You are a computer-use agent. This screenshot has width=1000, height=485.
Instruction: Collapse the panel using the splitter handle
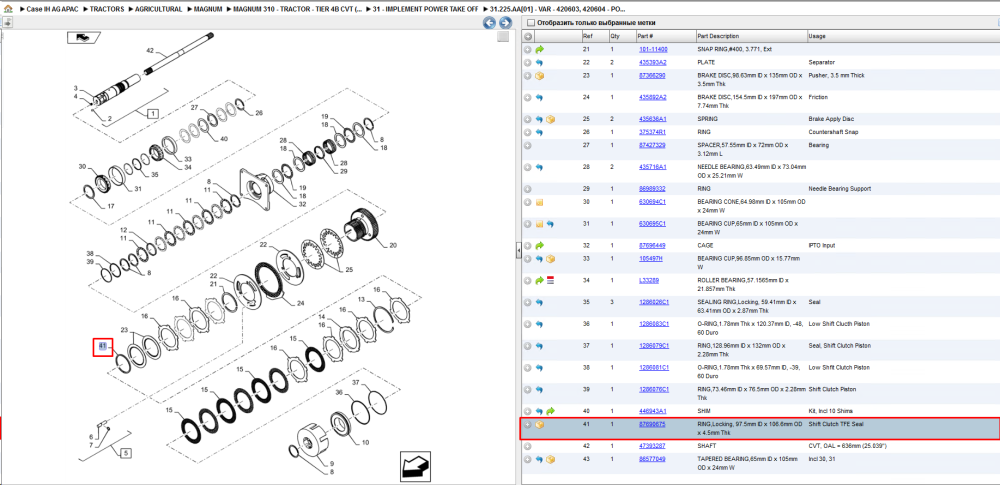click(x=517, y=252)
